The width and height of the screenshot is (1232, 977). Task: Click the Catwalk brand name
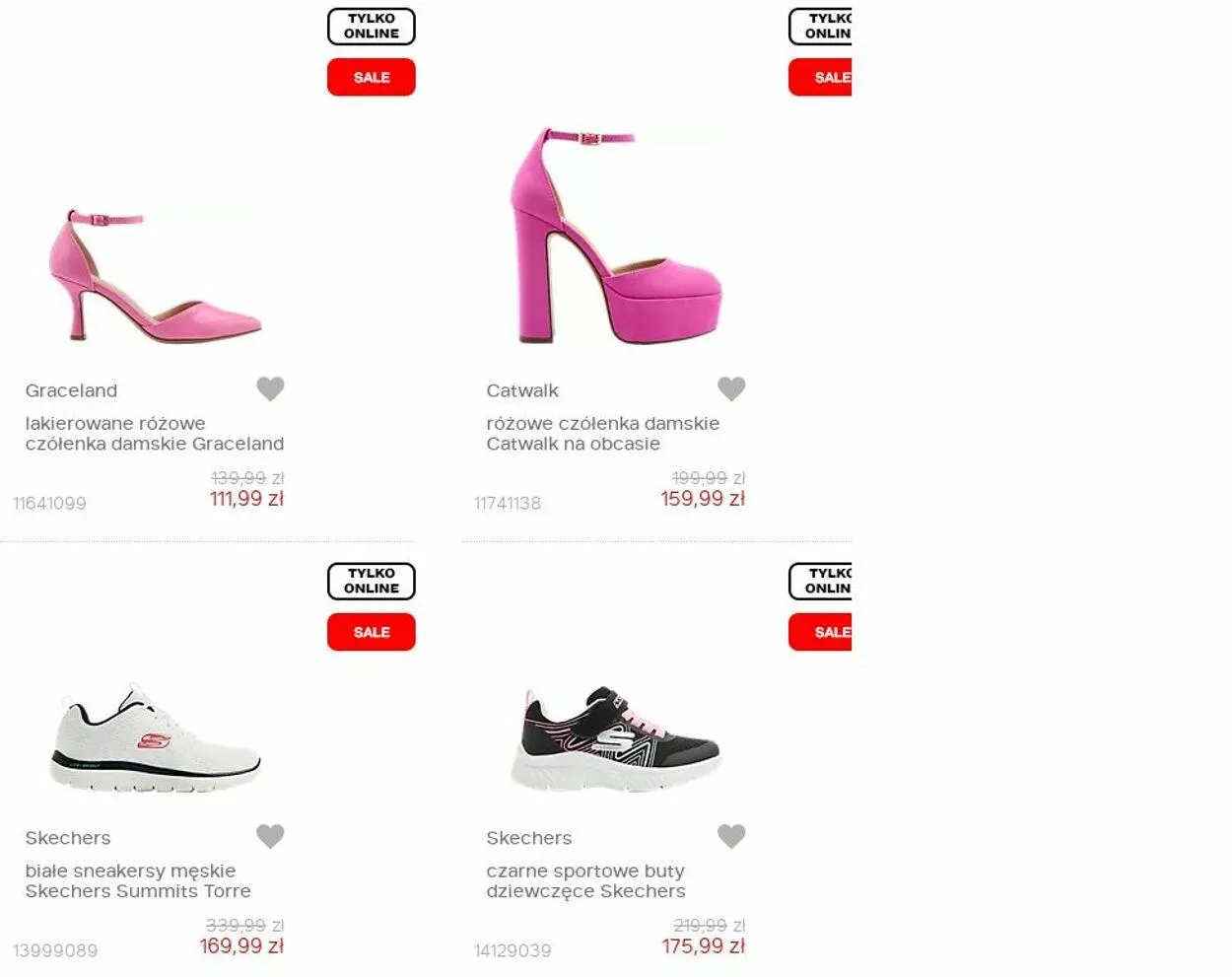tap(522, 390)
